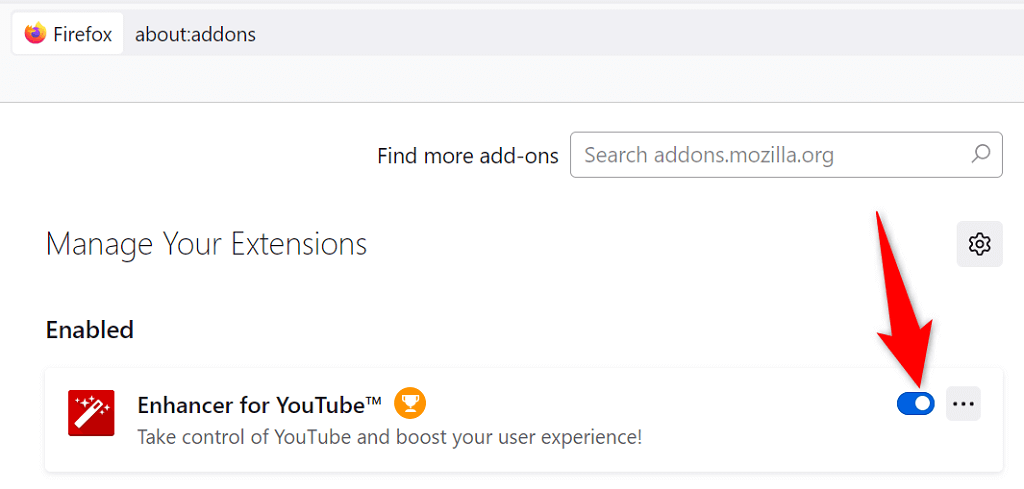Select the about:addons URL text
Viewport: 1024px width, 489px height.
pyautogui.click(x=195, y=34)
